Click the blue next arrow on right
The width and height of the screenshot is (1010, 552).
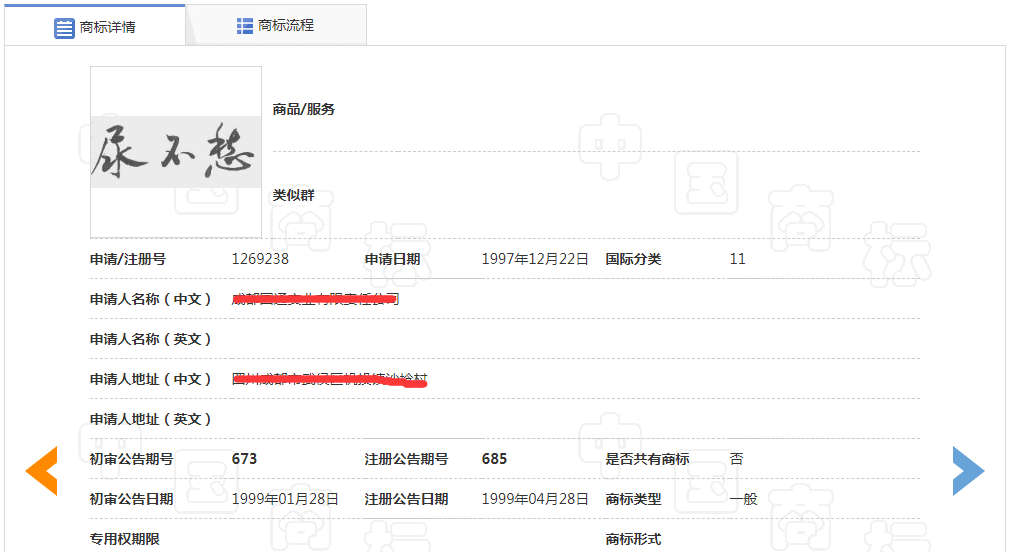tap(967, 471)
